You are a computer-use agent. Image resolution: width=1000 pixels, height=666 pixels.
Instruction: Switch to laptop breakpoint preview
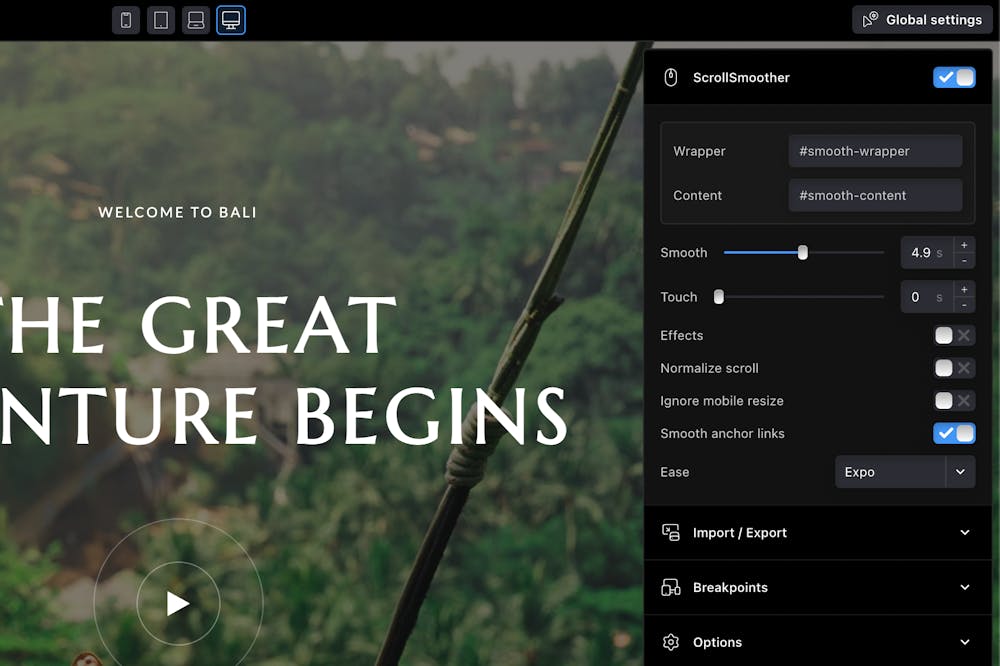pos(196,20)
